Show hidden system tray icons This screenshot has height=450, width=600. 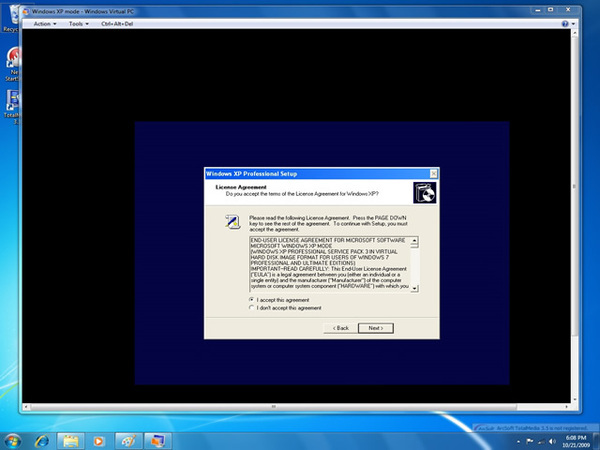click(518, 442)
